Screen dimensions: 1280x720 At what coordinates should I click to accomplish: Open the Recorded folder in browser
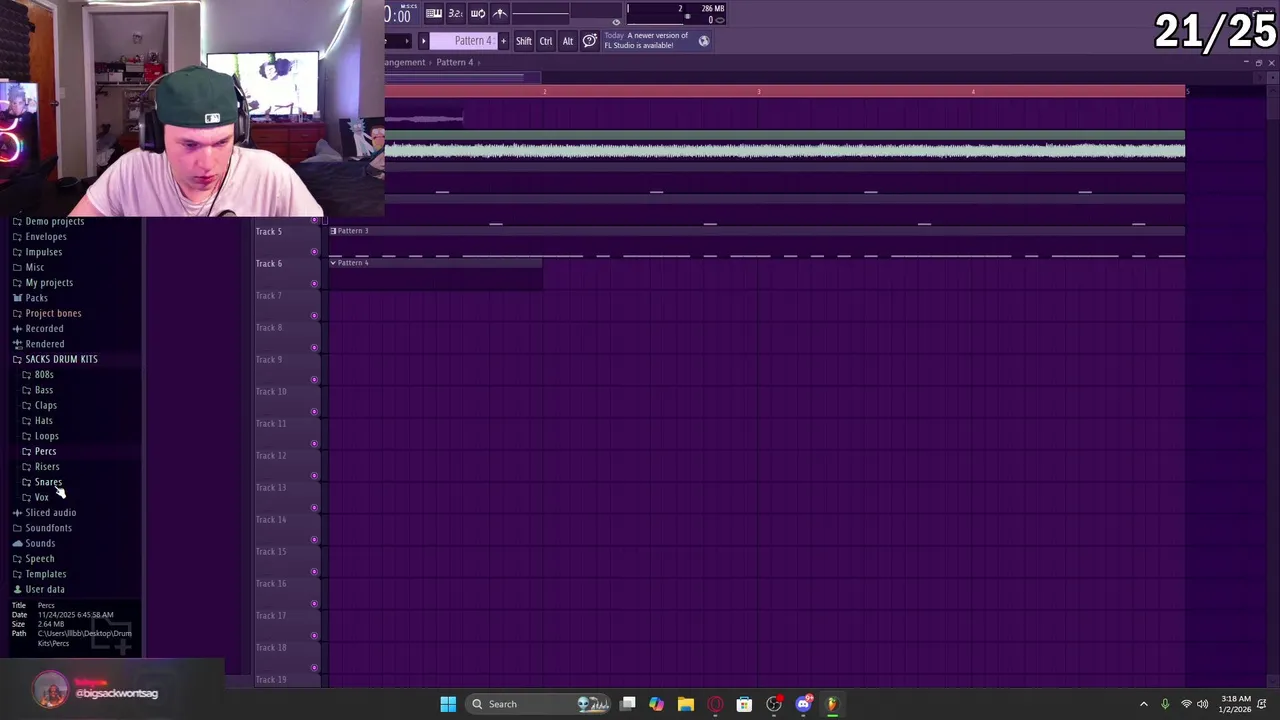tap(37, 328)
